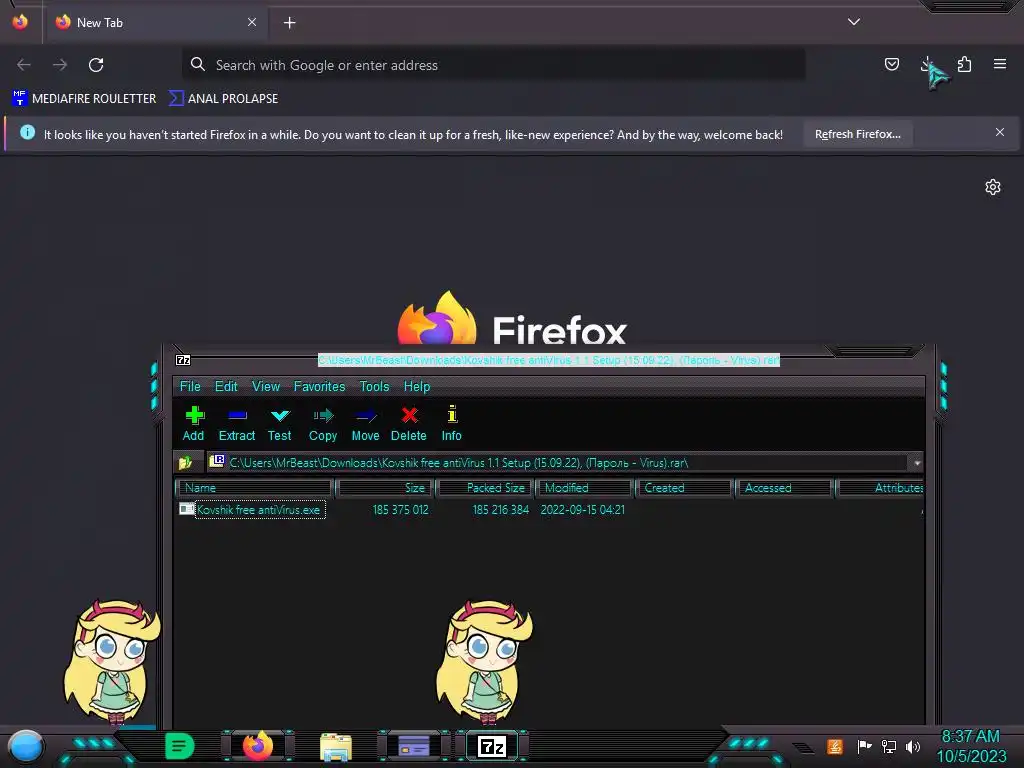Image resolution: width=1024 pixels, height=768 pixels.
Task: Click the 7z logo in the window title bar
Action: (x=184, y=360)
